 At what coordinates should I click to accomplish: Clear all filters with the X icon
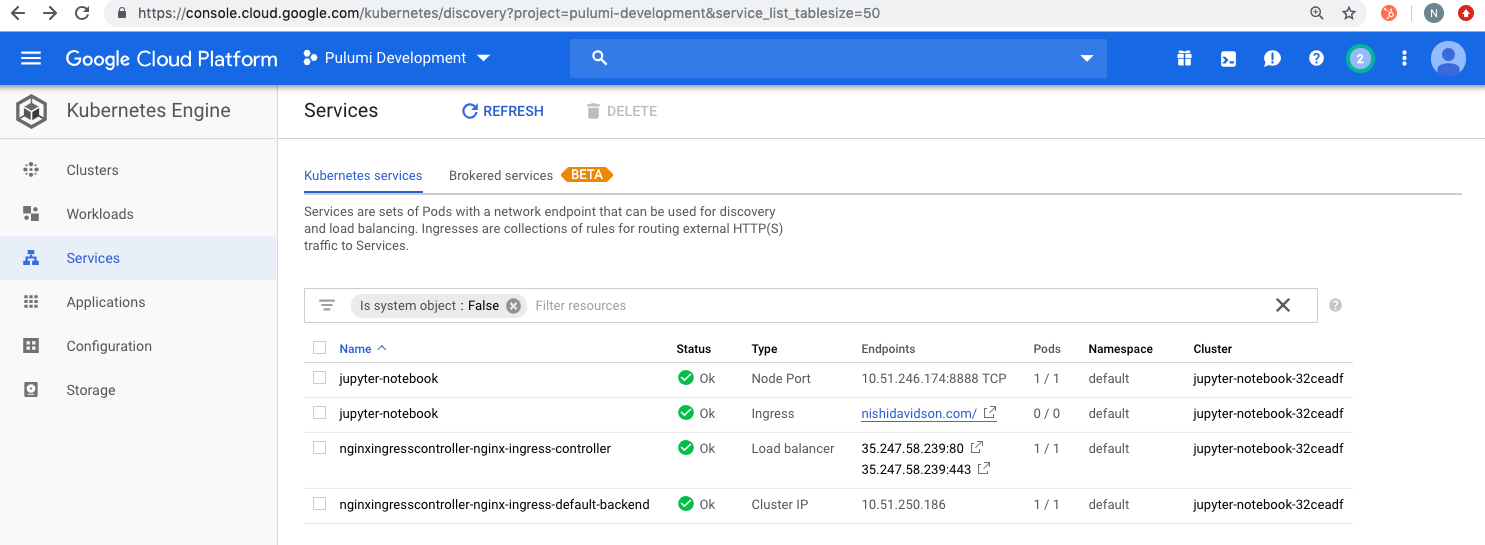click(1283, 305)
